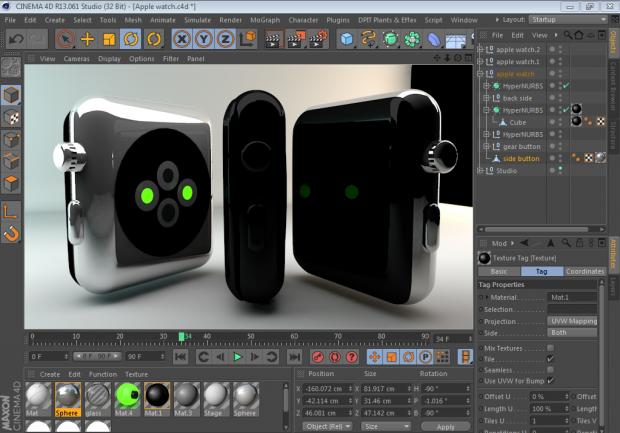Add a Cube primitive object

click(x=347, y=39)
